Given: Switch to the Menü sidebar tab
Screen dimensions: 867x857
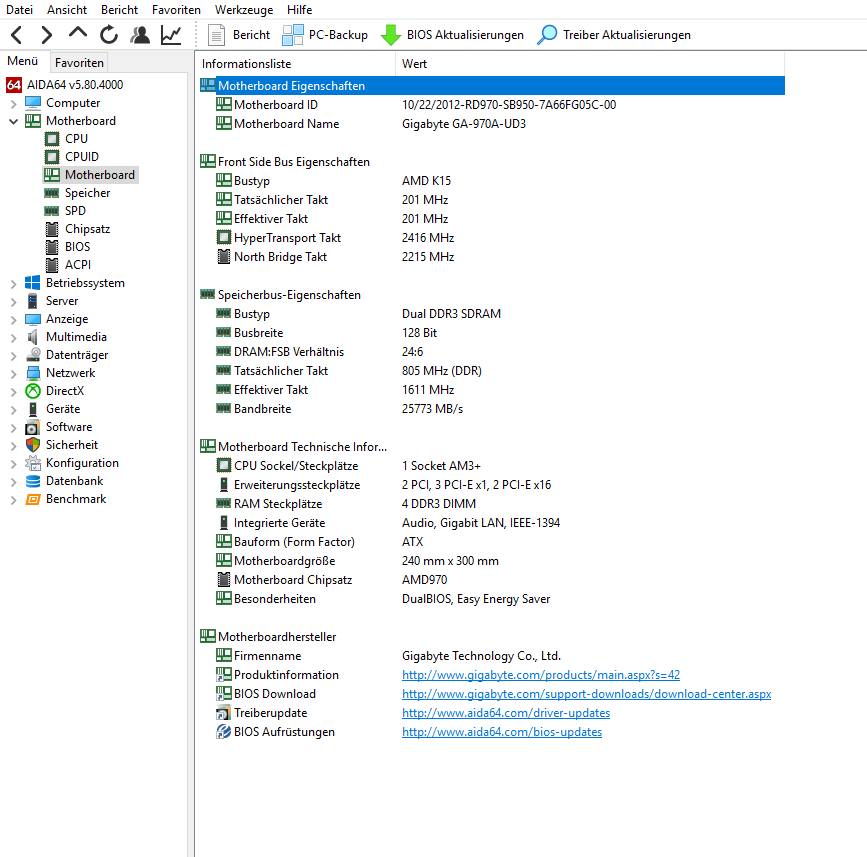Looking at the screenshot, I should (x=23, y=61).
